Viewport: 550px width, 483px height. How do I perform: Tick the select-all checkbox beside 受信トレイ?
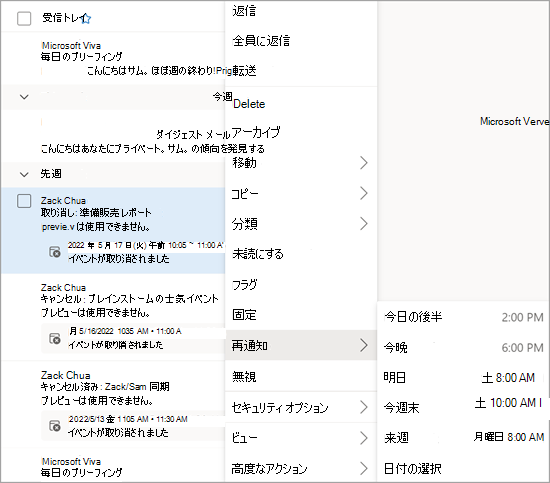[x=24, y=18]
